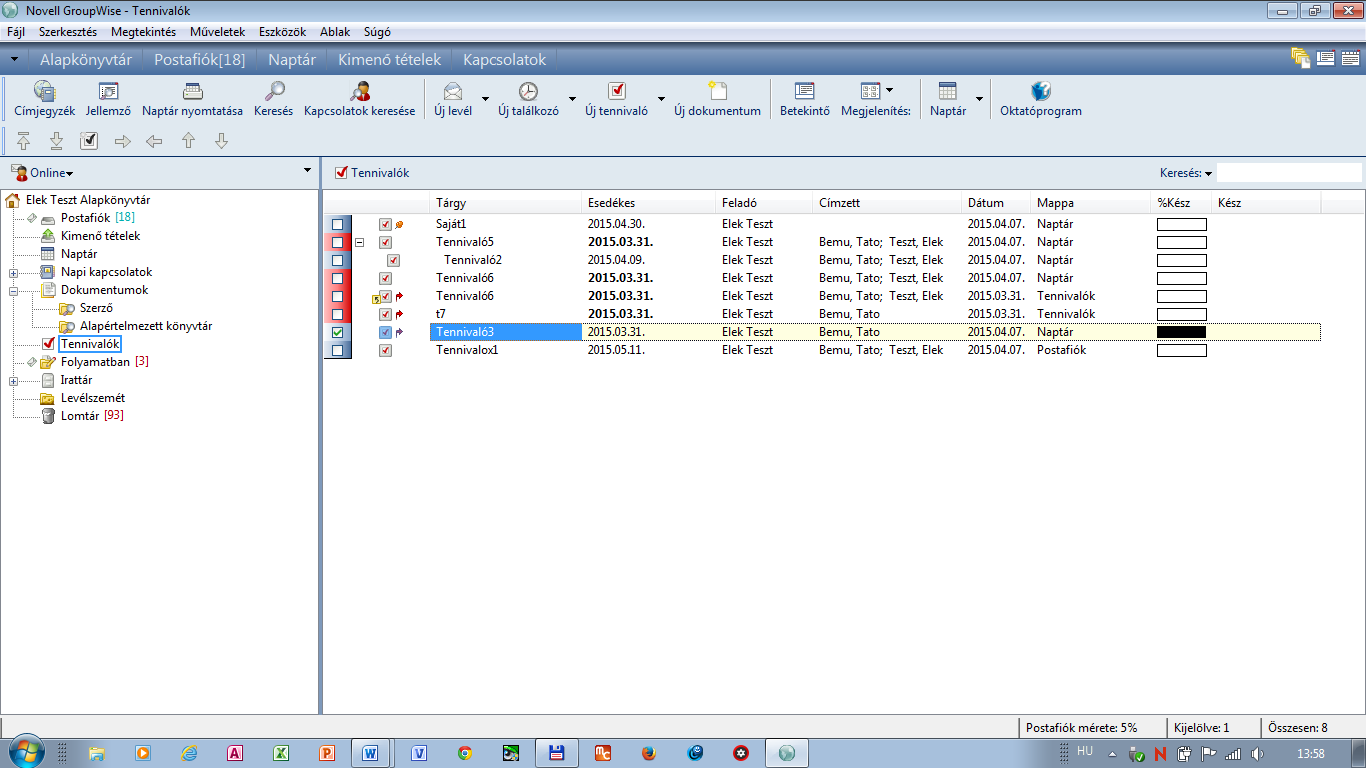Image resolution: width=1366 pixels, height=768 pixels.
Task: Open the Új levél dropdown arrow
Action: (485, 99)
